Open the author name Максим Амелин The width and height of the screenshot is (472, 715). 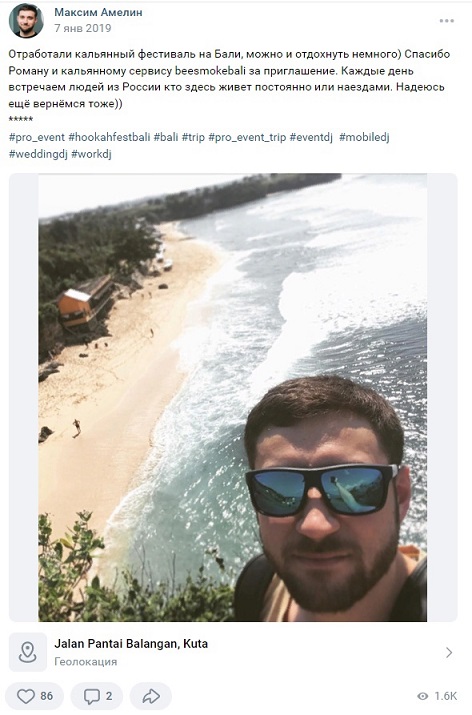click(99, 12)
